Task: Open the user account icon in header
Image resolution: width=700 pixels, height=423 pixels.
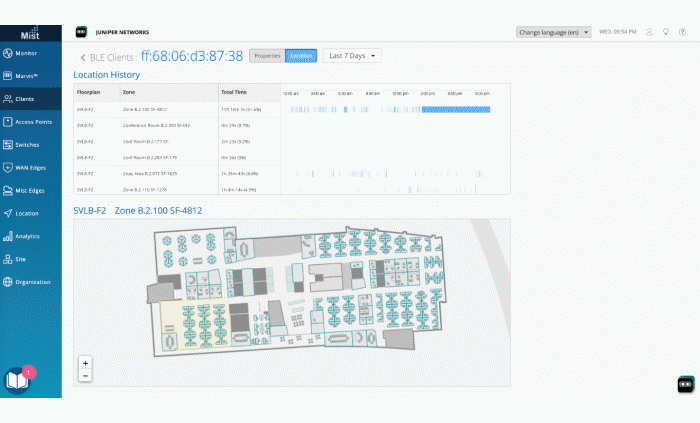Action: (x=649, y=32)
